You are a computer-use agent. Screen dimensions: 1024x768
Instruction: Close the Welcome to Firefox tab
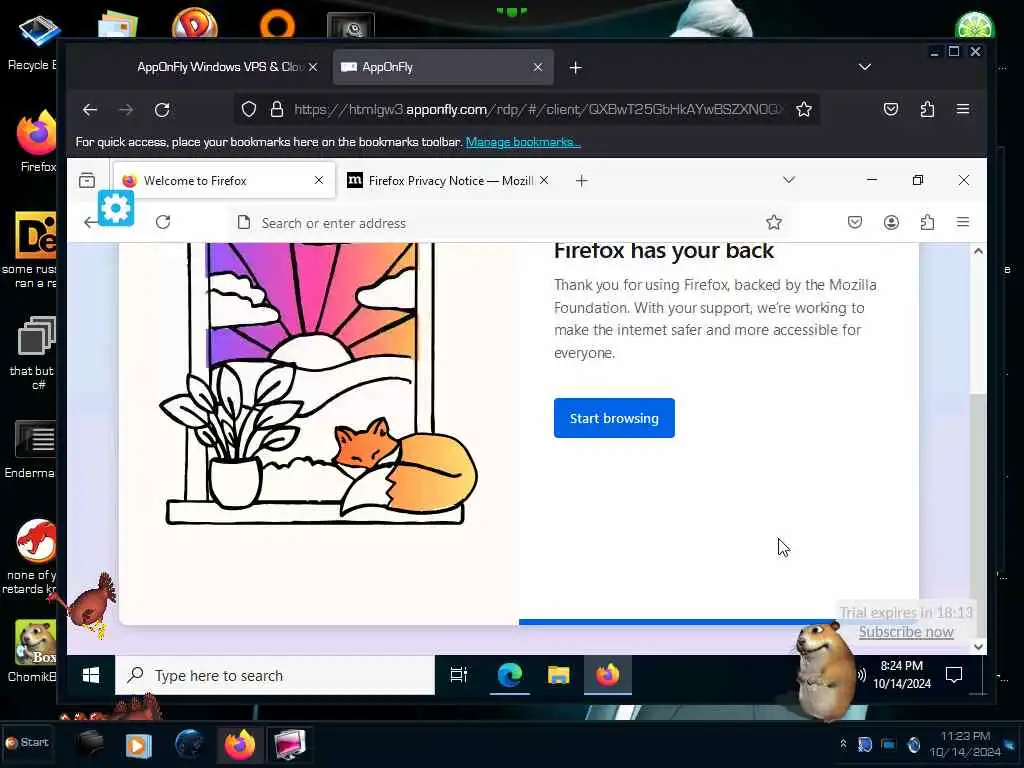point(319,180)
